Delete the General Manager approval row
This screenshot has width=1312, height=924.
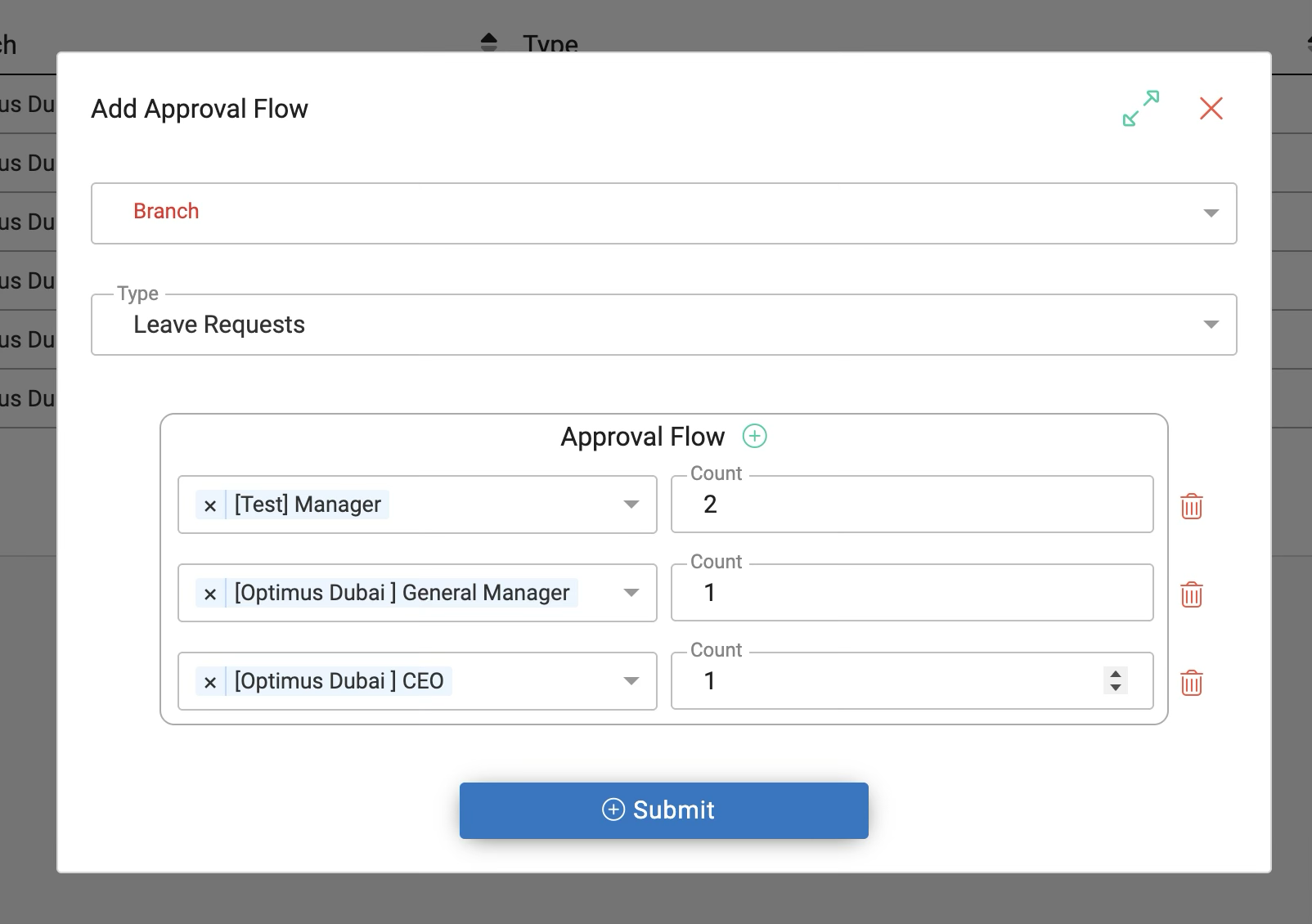coord(1191,594)
